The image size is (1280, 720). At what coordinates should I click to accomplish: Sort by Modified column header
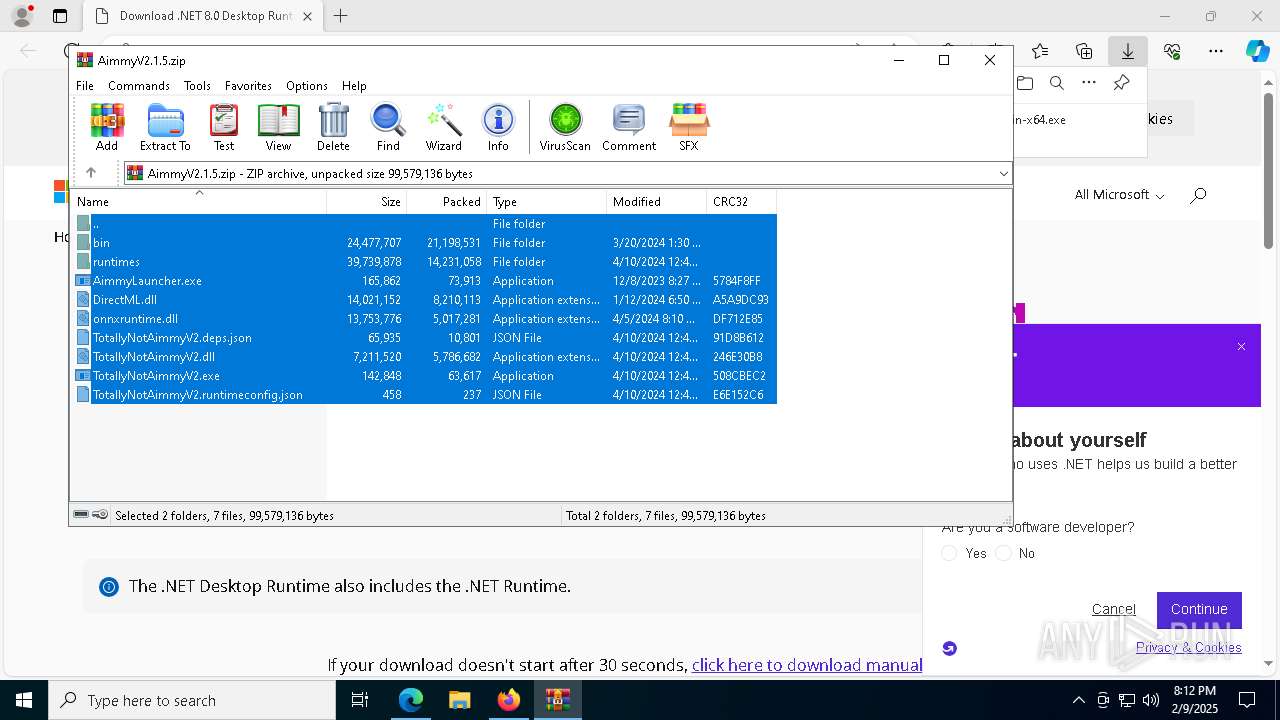pyautogui.click(x=657, y=201)
